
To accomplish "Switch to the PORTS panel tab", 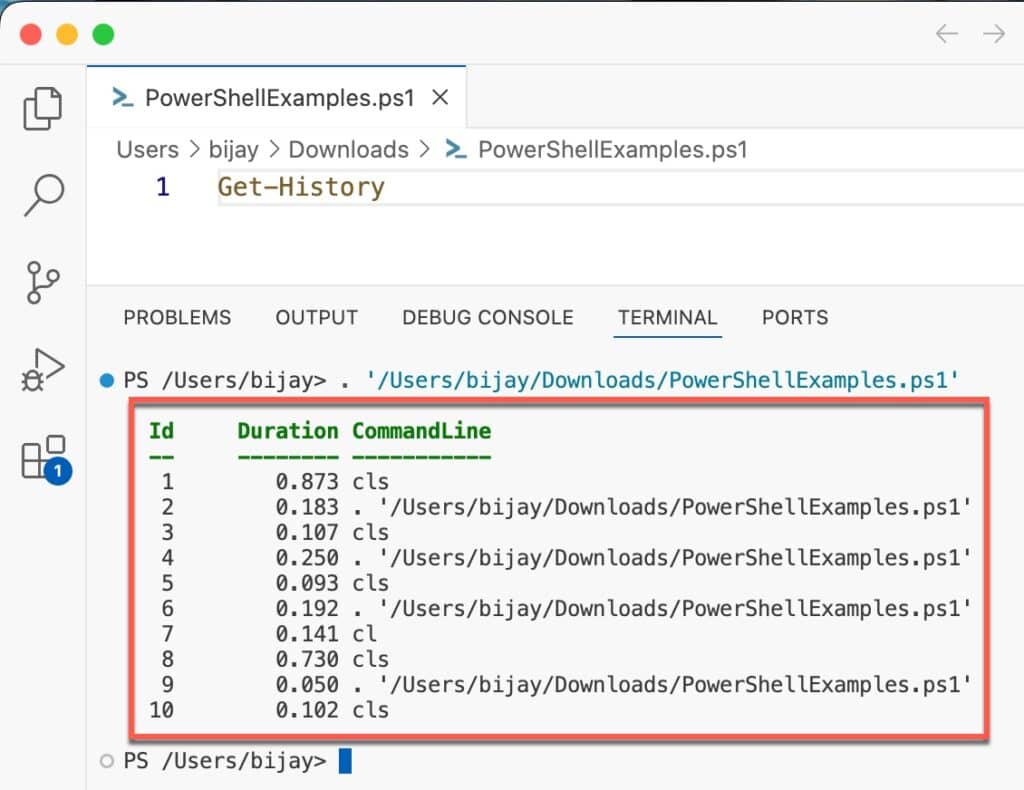I will click(794, 317).
